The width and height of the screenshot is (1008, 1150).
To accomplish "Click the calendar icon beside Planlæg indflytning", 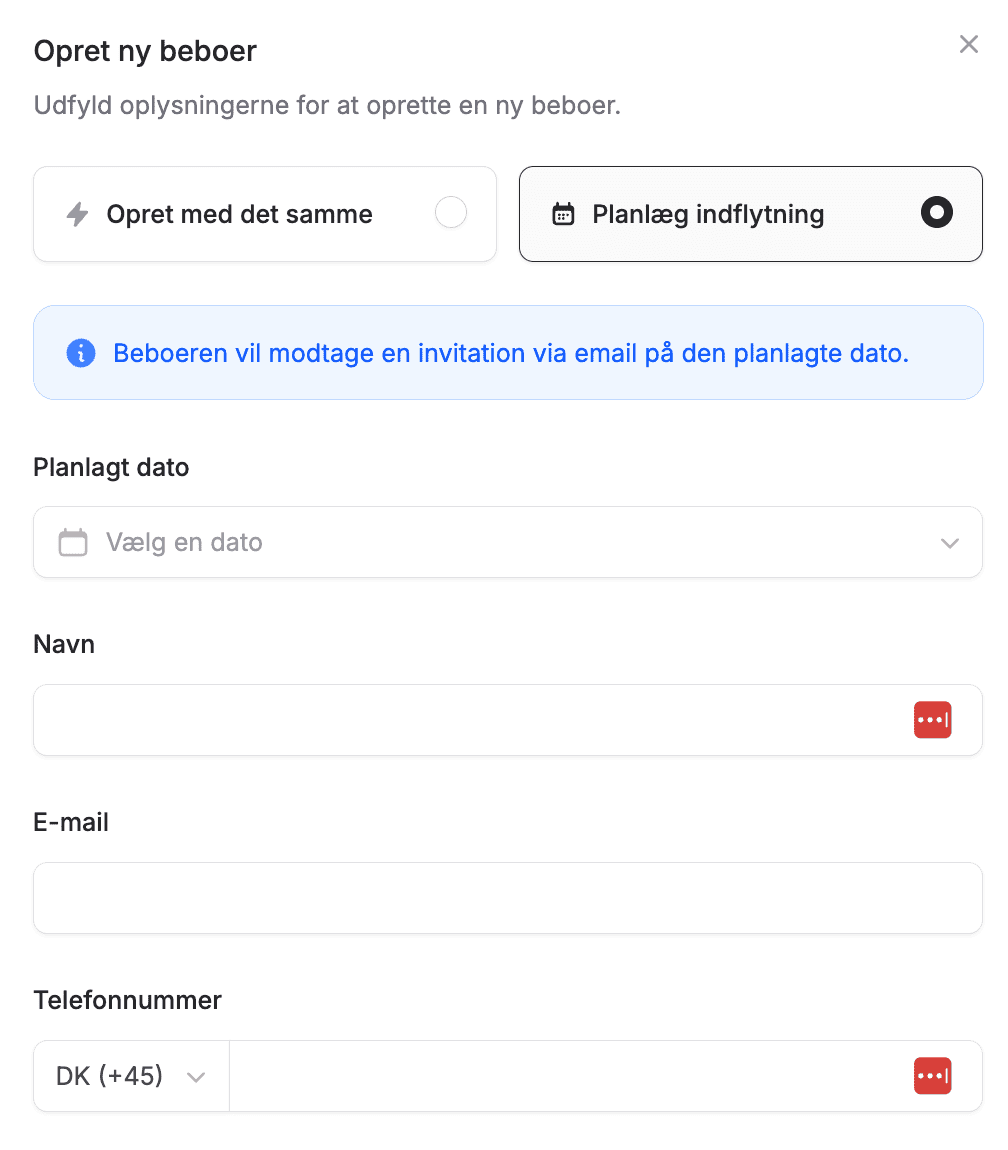I will tap(564, 214).
